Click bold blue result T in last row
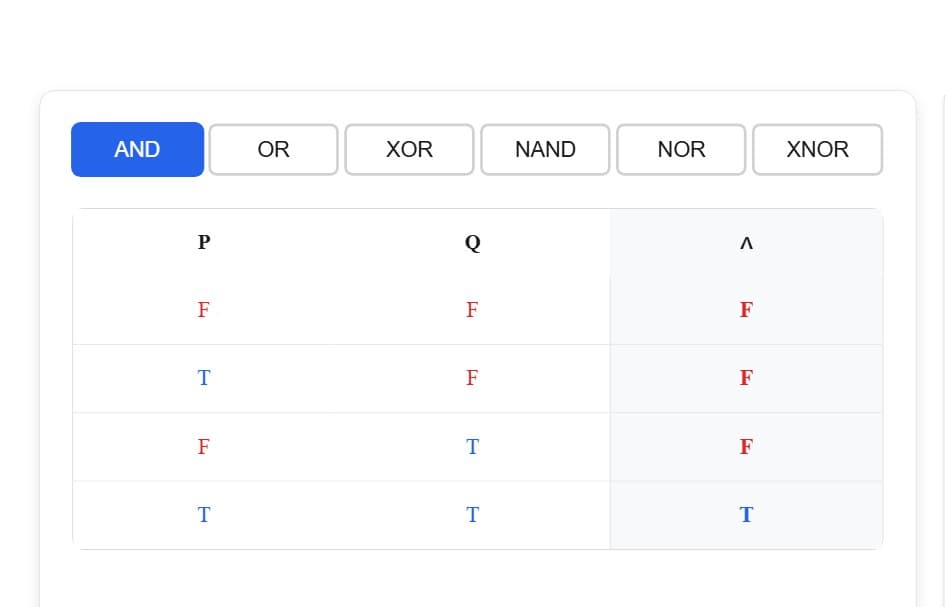 click(x=746, y=514)
